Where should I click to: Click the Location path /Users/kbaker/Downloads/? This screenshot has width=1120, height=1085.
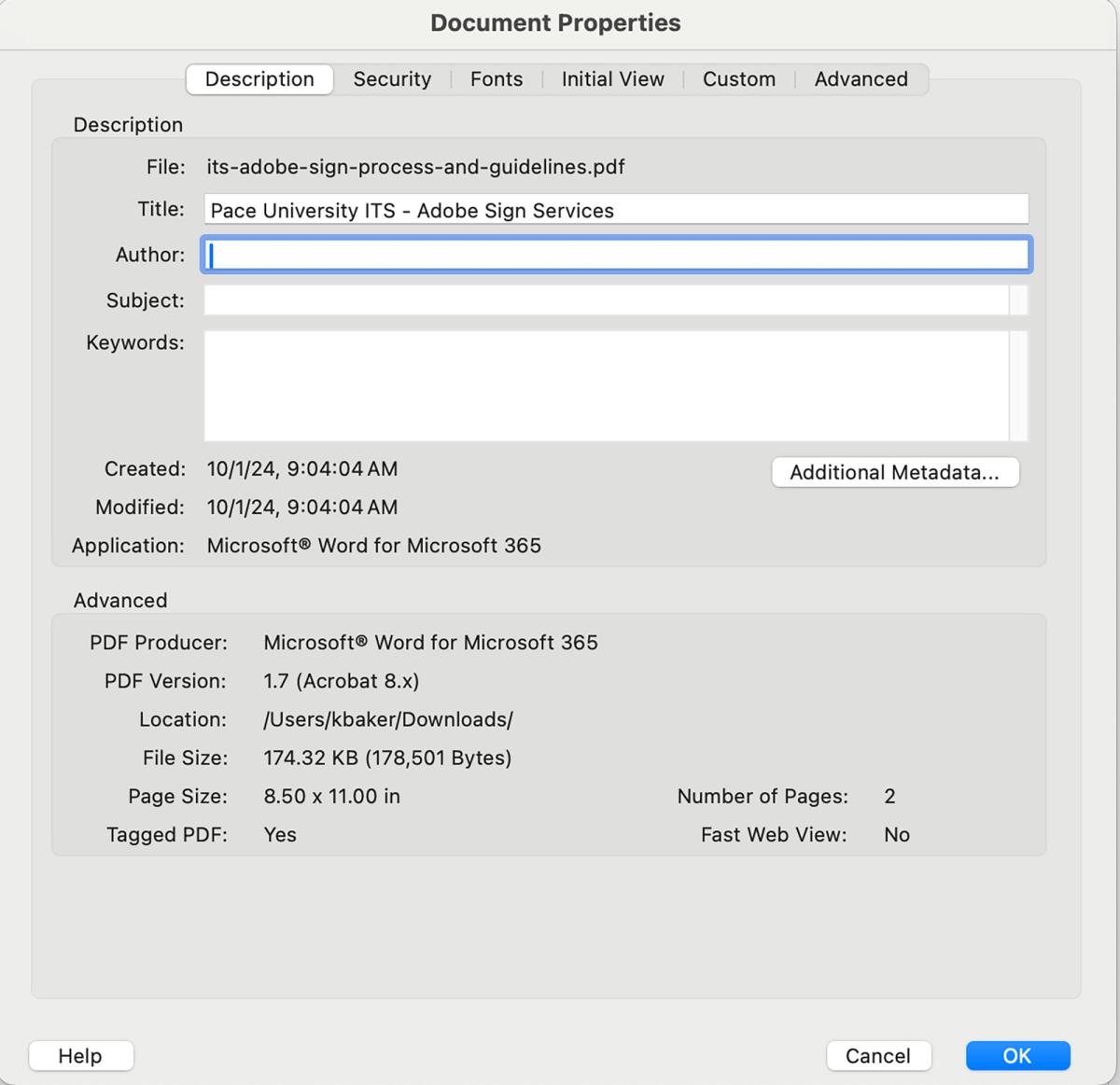(388, 719)
